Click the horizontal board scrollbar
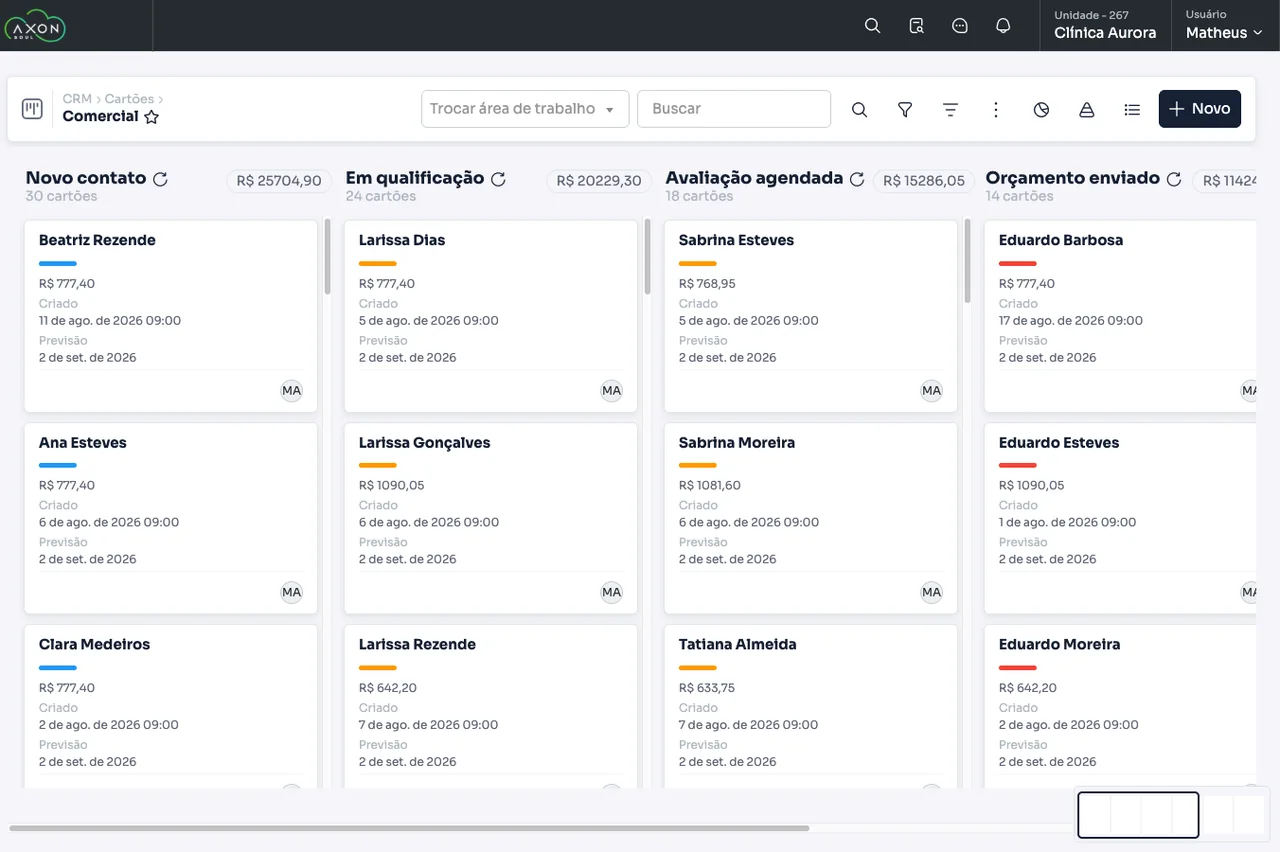This screenshot has width=1280, height=852. tap(409, 828)
